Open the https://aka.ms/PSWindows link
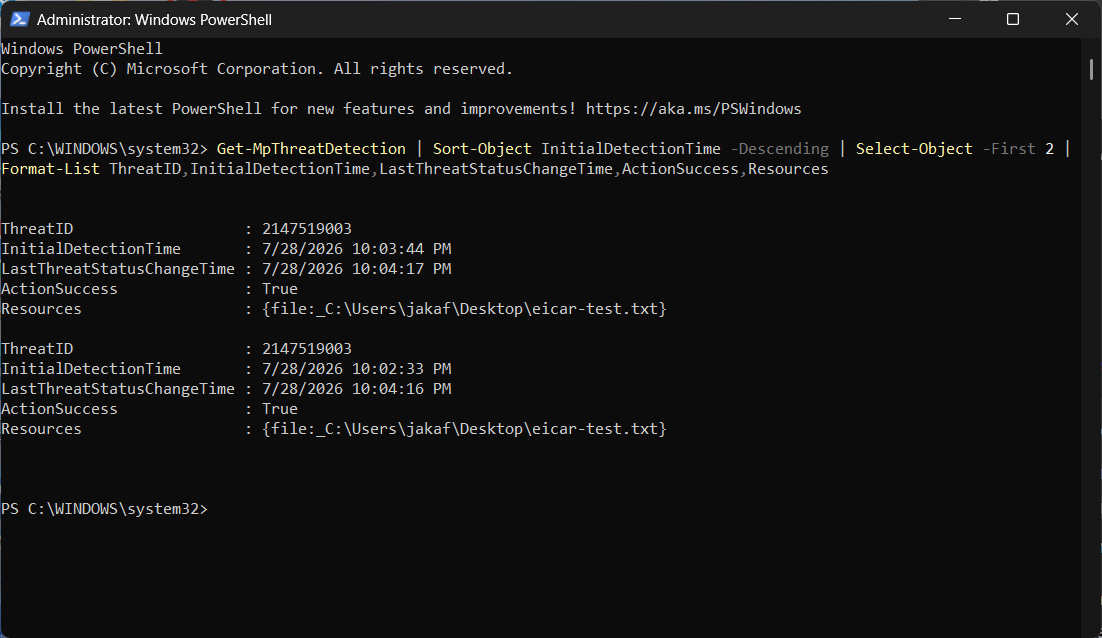The width and height of the screenshot is (1102, 638). tap(693, 109)
